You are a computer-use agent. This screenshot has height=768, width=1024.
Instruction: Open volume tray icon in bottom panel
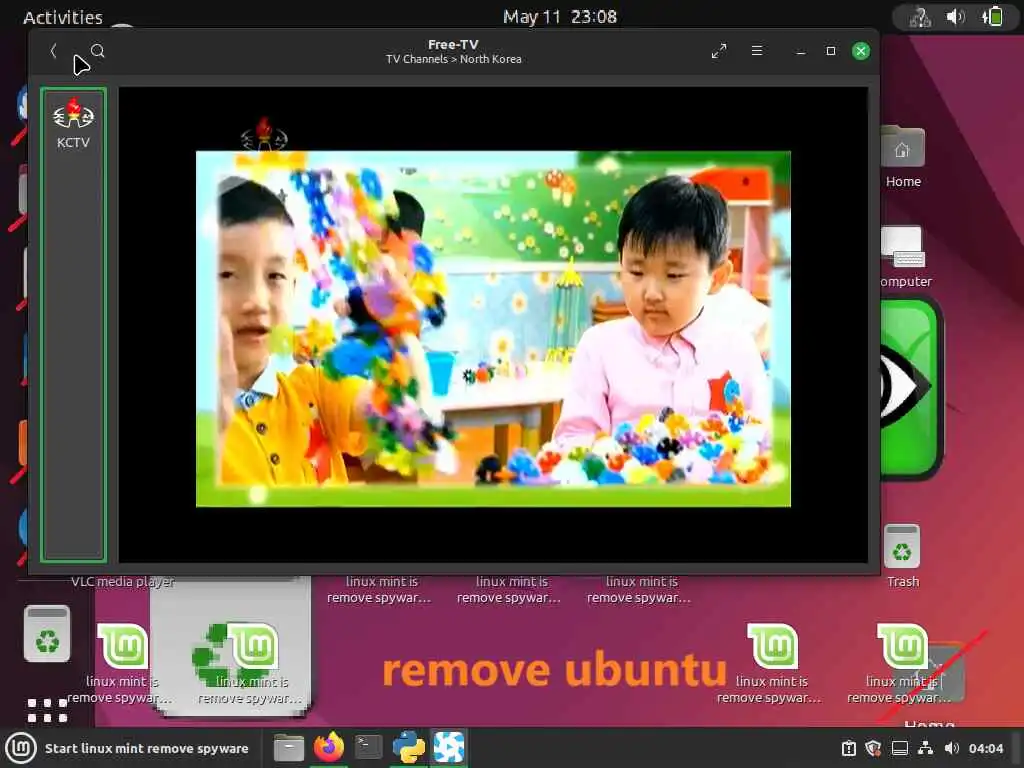pyautogui.click(x=952, y=748)
